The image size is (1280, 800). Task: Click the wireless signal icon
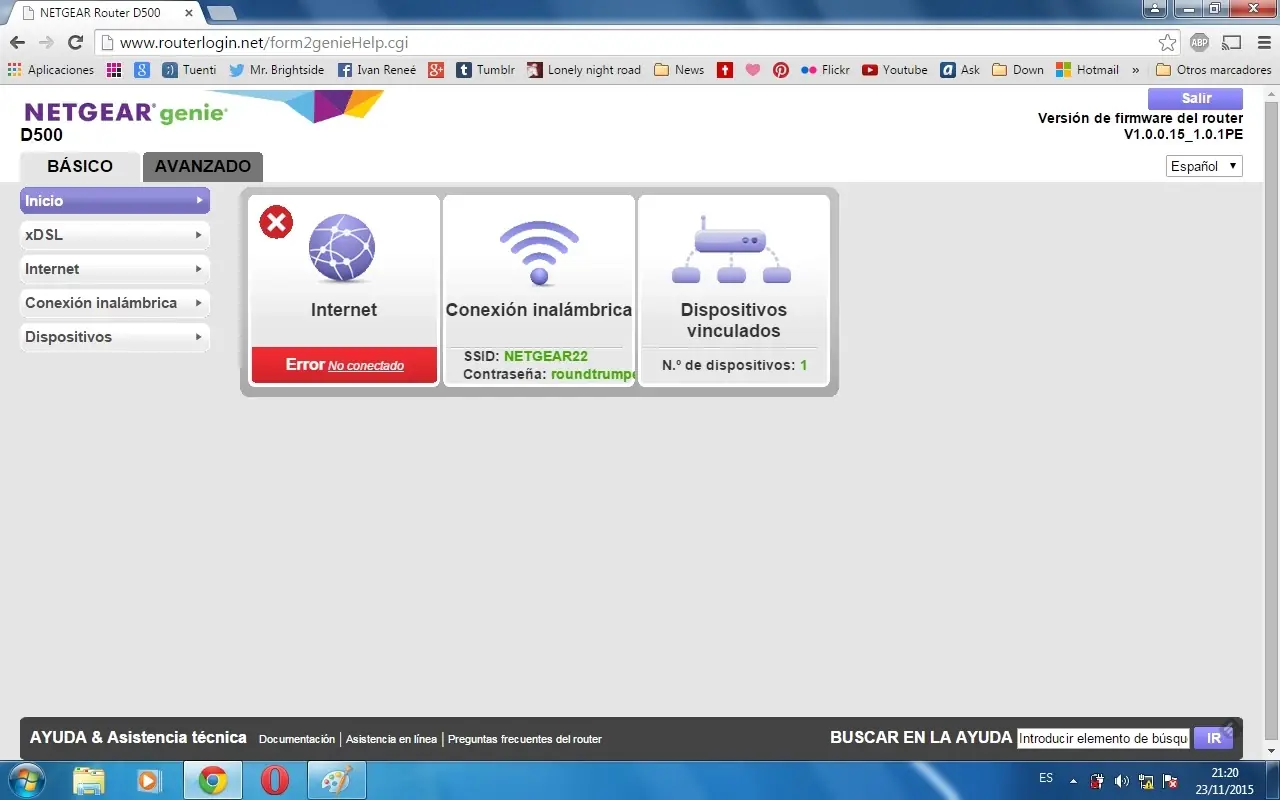click(x=539, y=252)
